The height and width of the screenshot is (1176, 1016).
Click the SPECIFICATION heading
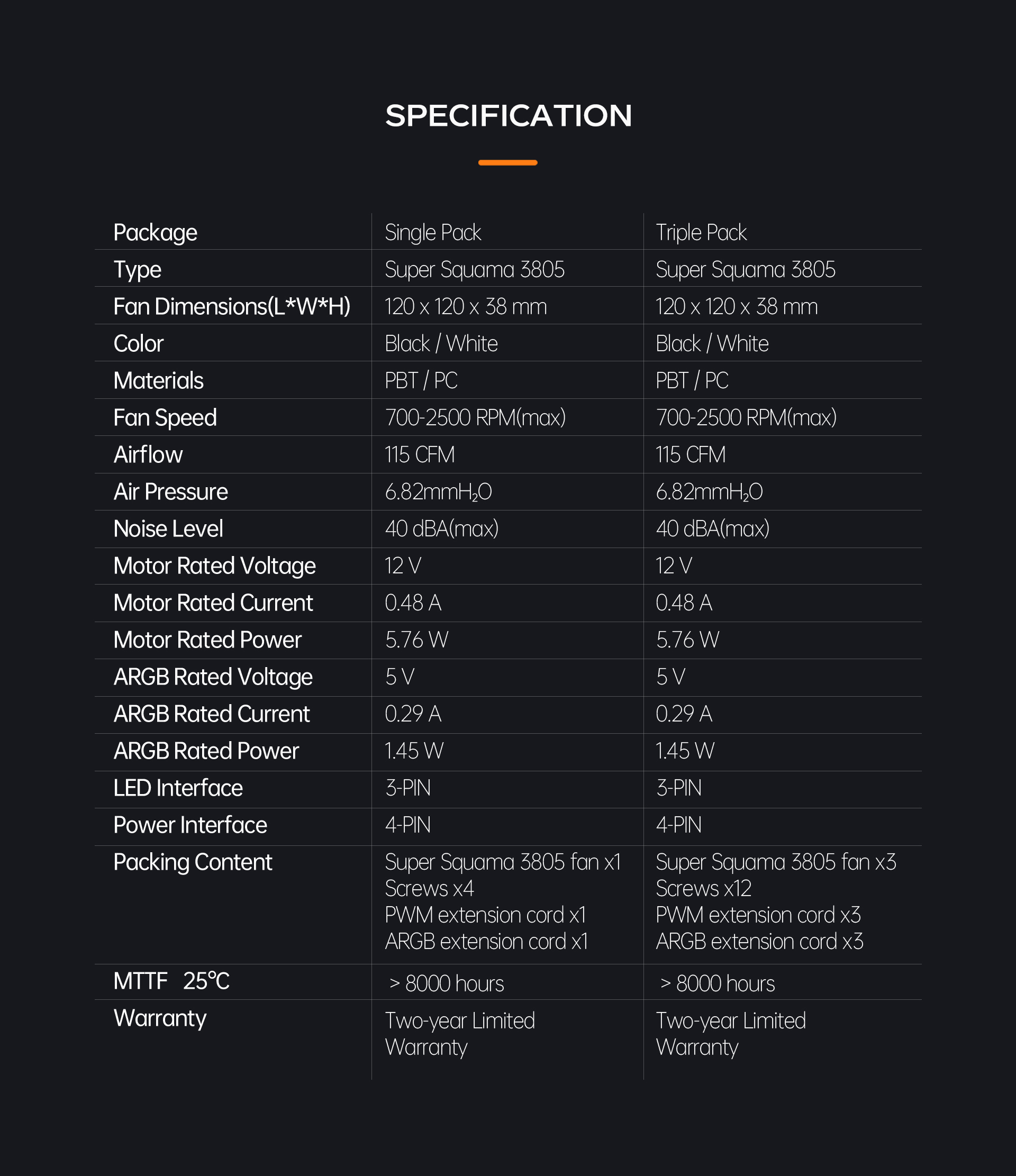(508, 115)
